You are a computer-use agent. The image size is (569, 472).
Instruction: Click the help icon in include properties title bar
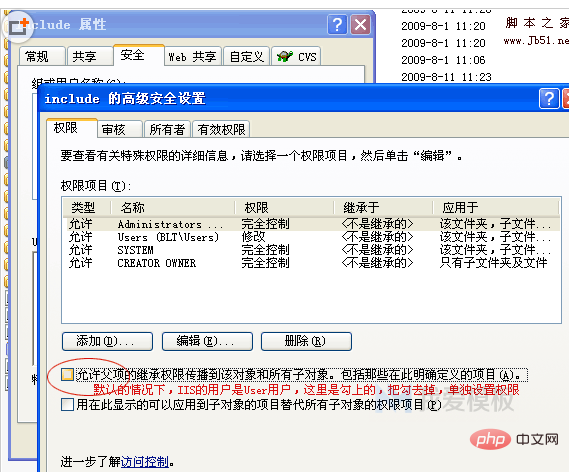pyautogui.click(x=337, y=25)
